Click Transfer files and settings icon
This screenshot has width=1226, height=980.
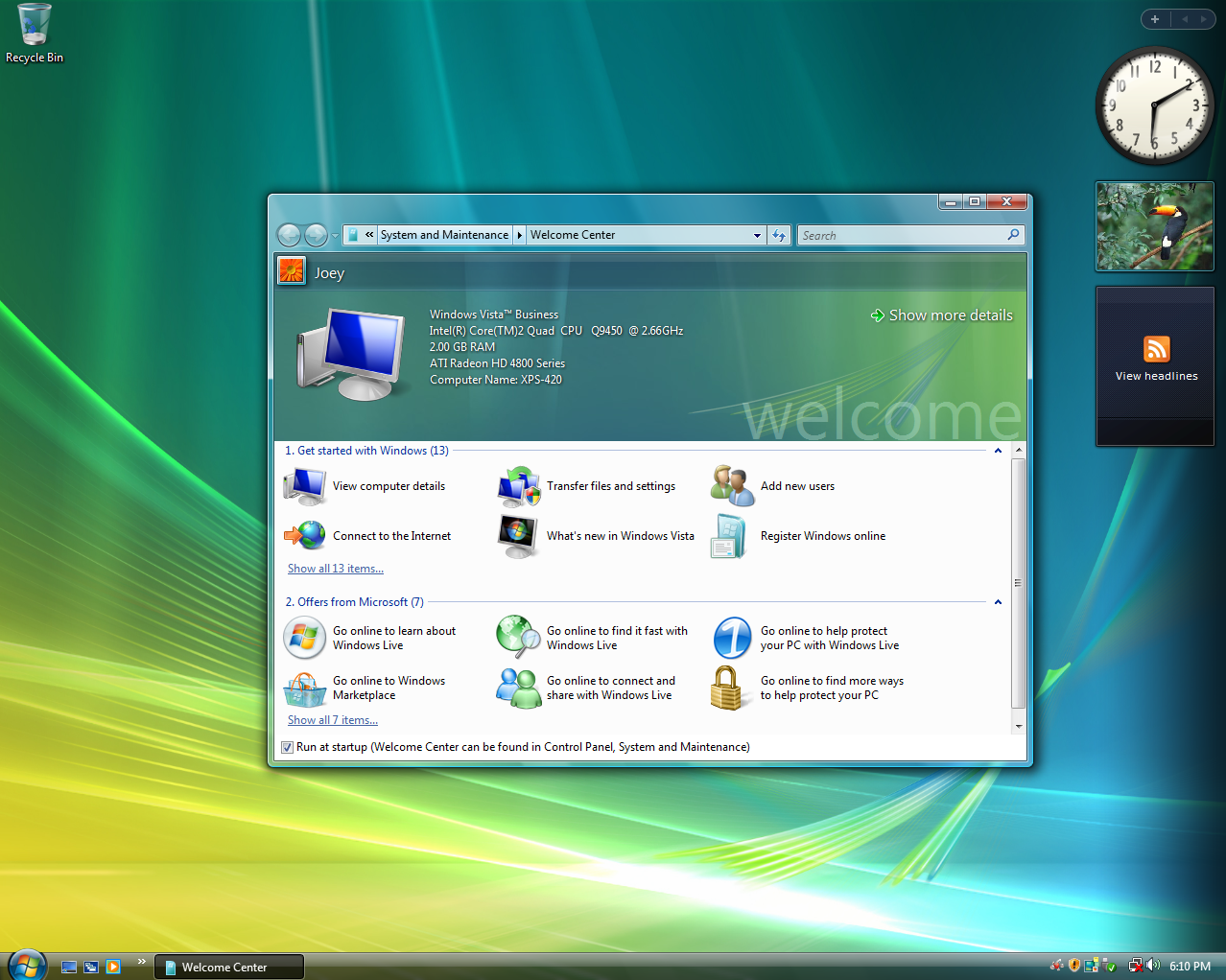(x=519, y=486)
